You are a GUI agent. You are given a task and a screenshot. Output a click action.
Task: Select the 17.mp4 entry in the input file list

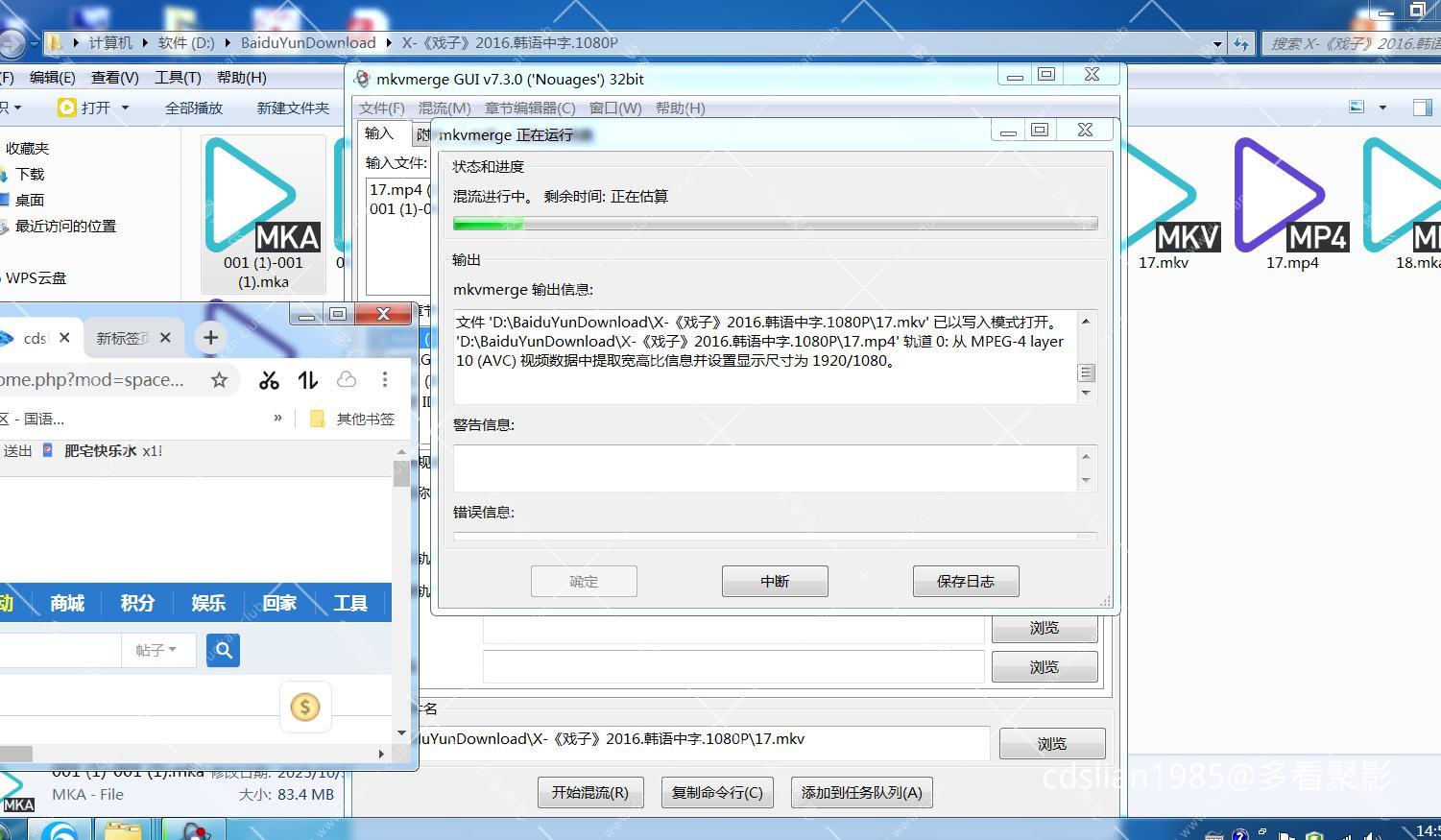[394, 189]
